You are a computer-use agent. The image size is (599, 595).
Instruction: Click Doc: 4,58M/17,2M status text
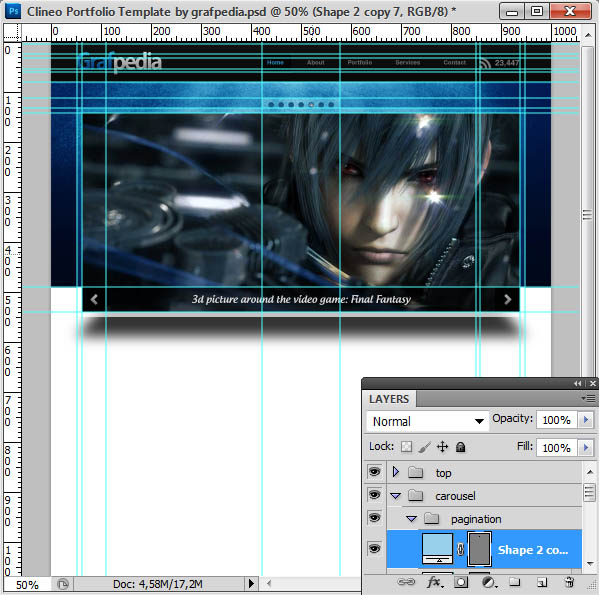[x=158, y=584]
